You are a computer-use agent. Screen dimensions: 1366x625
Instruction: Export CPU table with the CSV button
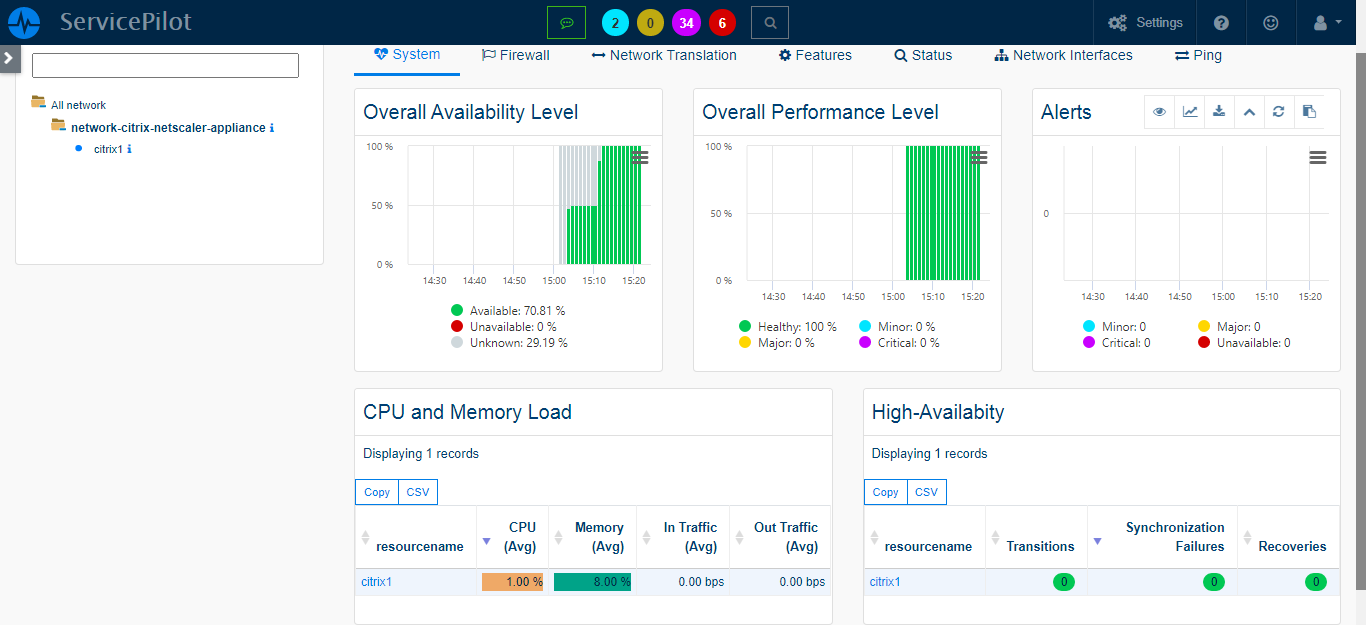click(417, 491)
